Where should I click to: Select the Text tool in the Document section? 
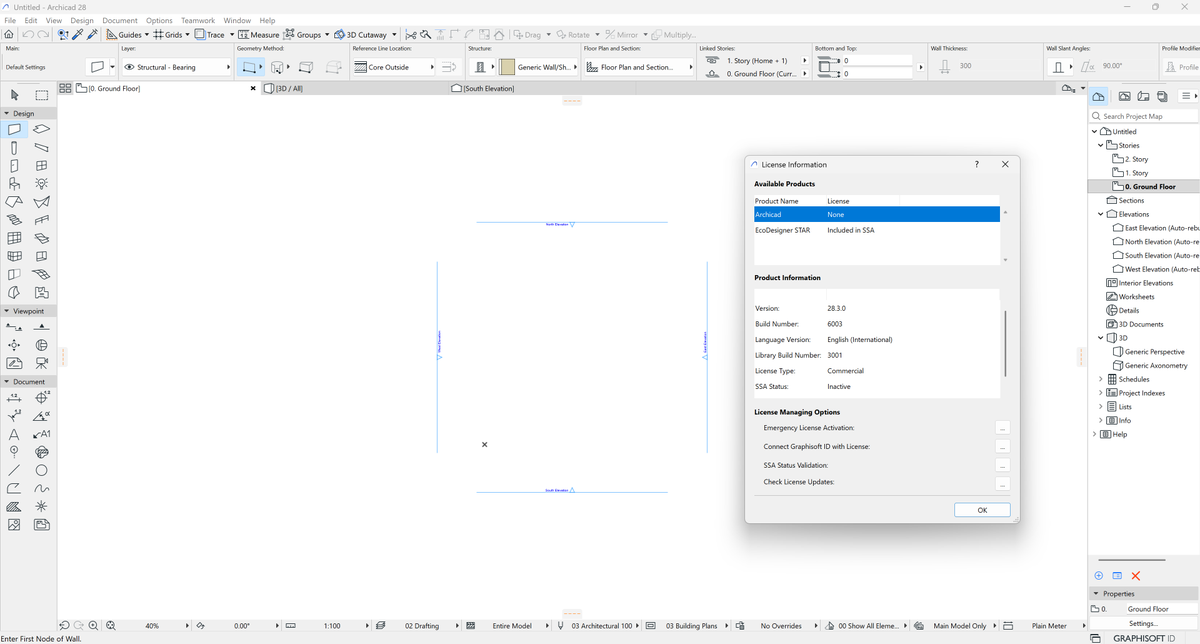(14, 433)
